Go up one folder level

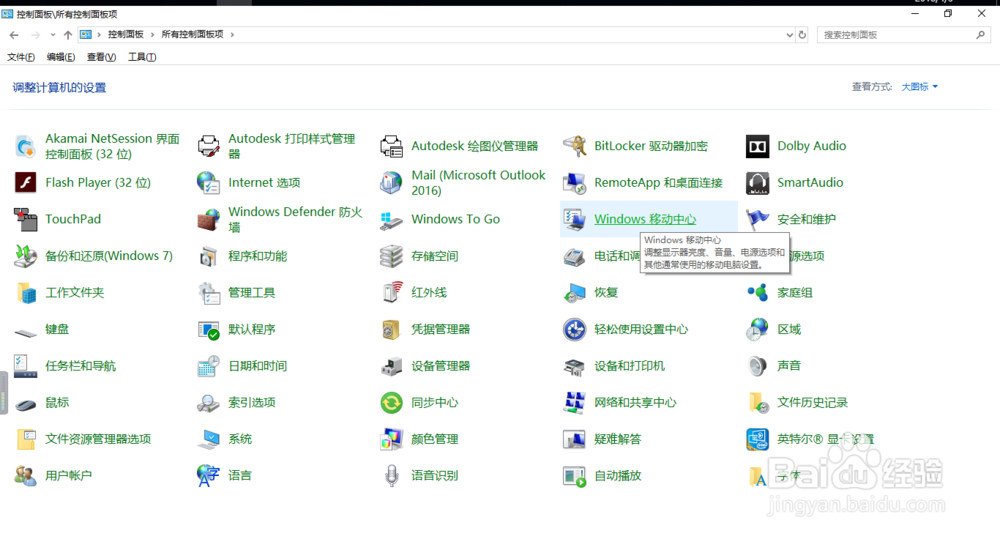[x=68, y=35]
